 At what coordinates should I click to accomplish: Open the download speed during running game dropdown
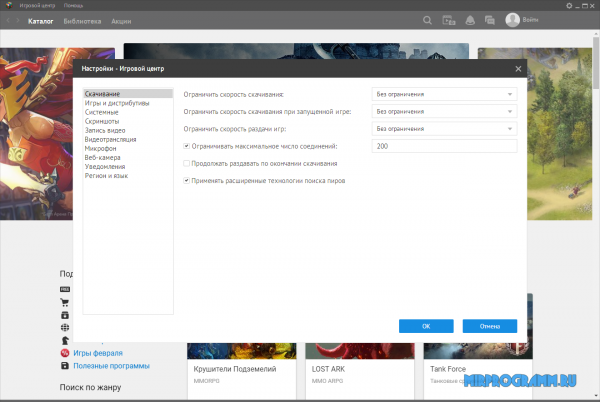444,111
